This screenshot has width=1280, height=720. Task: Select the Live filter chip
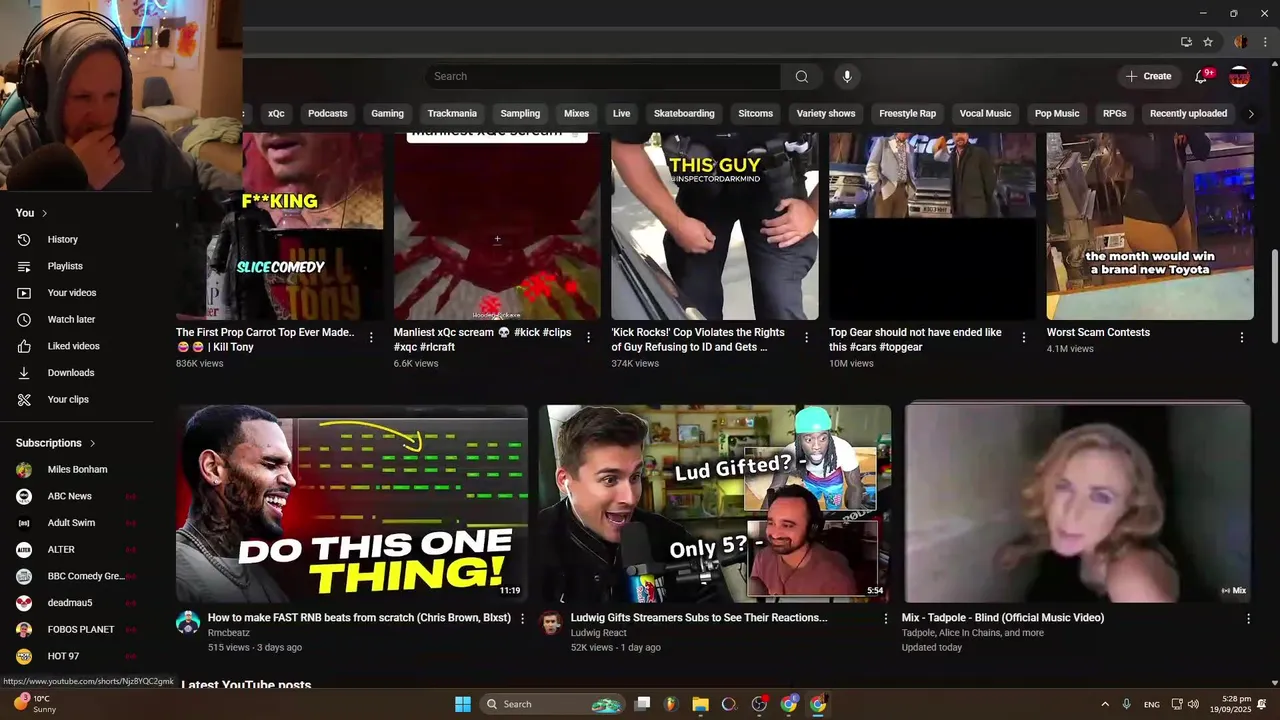622,113
